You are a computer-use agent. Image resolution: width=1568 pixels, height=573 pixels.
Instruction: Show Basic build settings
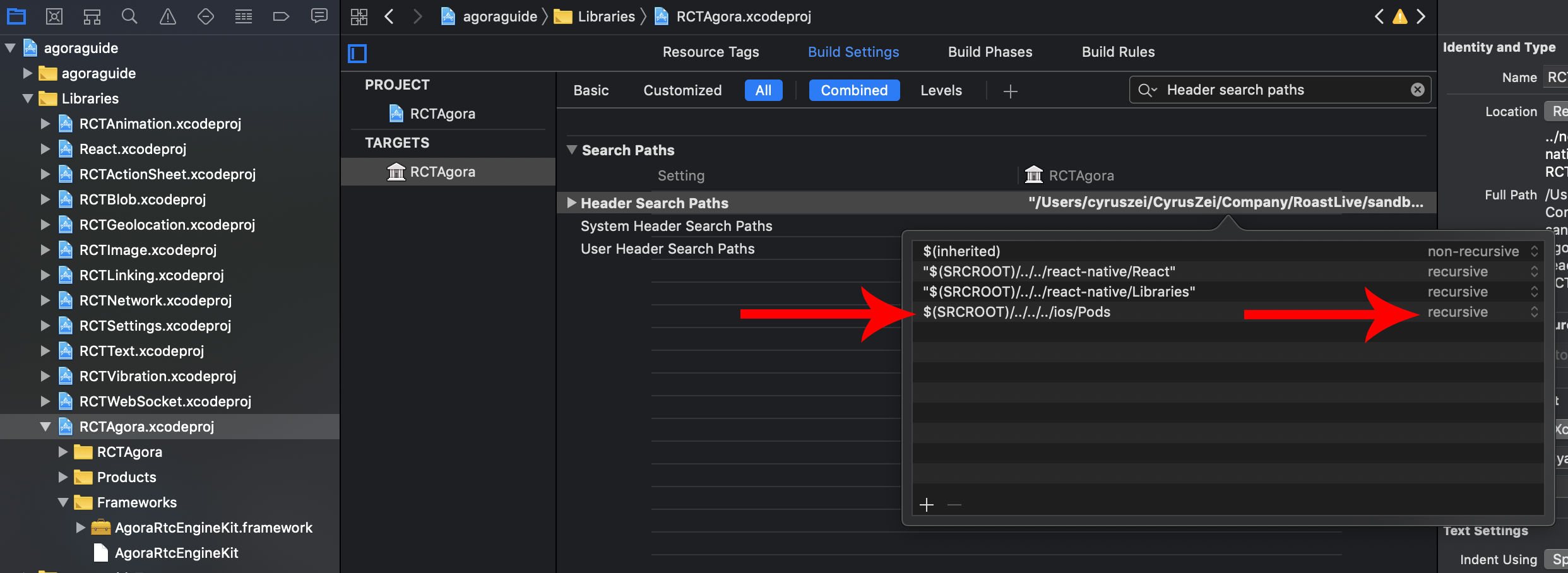(591, 90)
